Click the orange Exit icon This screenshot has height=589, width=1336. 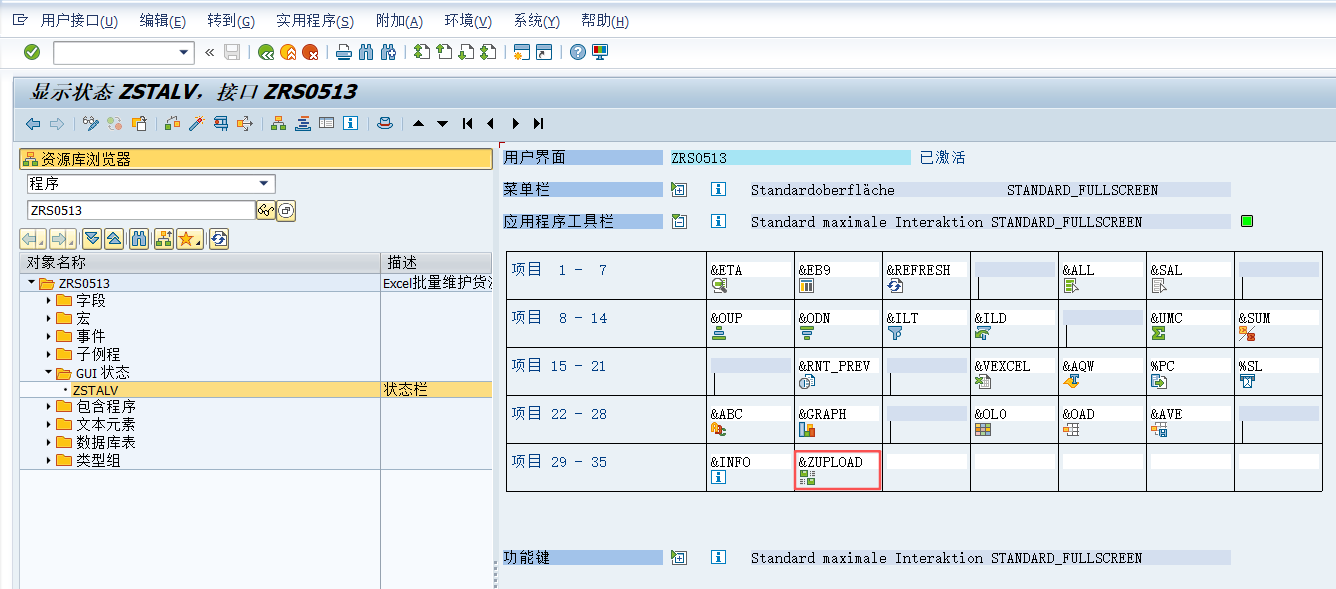click(x=288, y=52)
